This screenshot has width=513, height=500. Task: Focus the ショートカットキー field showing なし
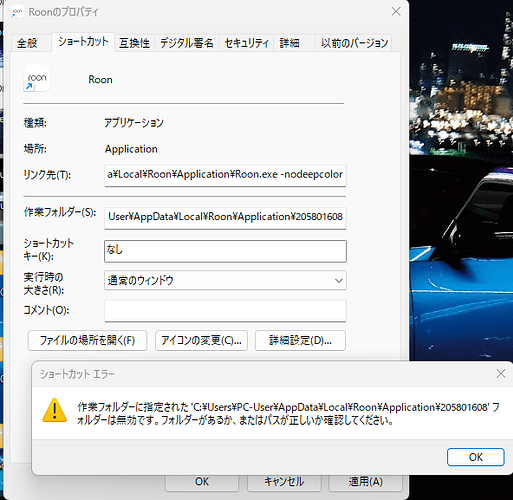(x=225, y=251)
